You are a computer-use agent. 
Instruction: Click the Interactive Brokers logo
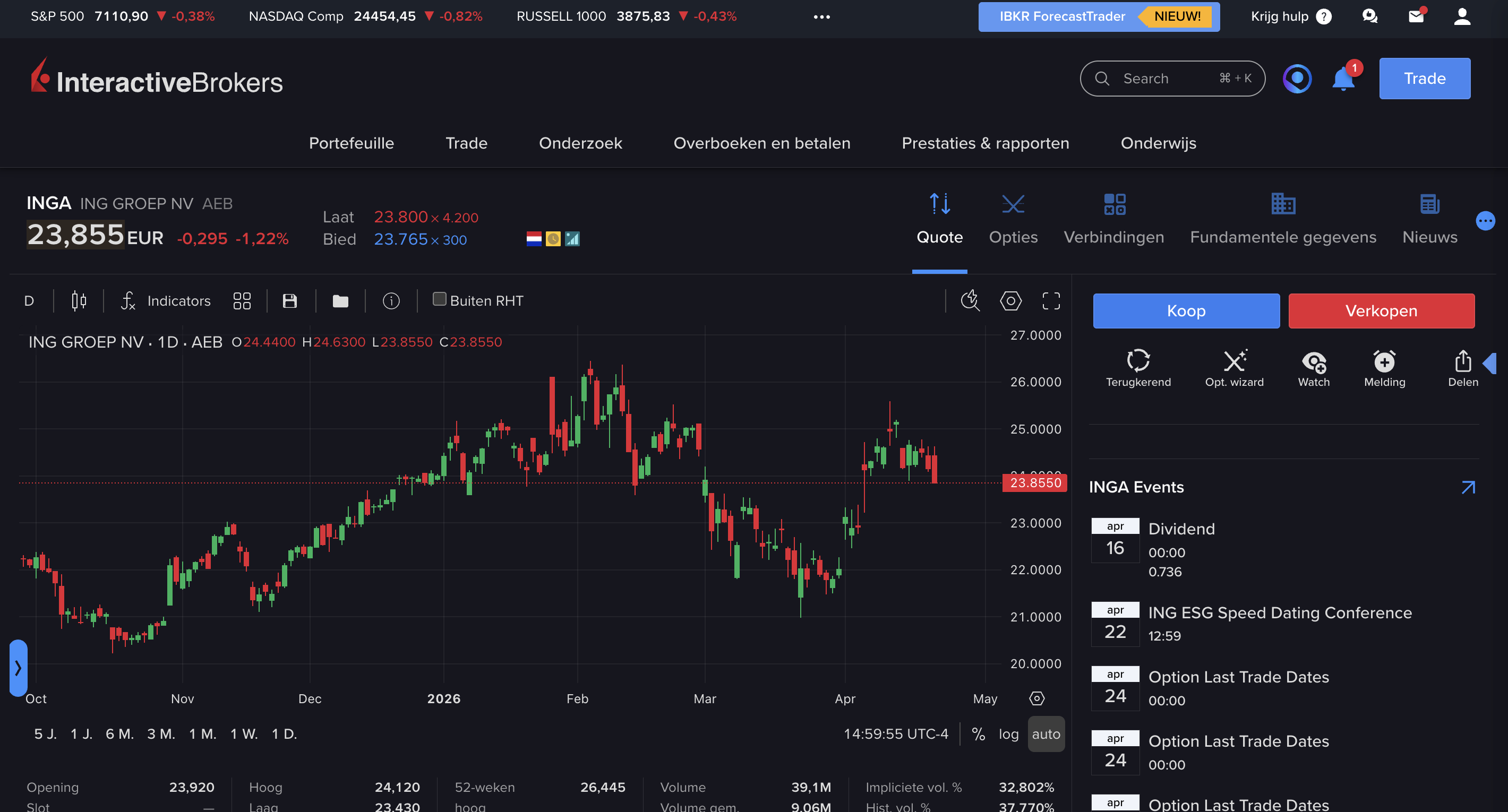click(x=157, y=76)
